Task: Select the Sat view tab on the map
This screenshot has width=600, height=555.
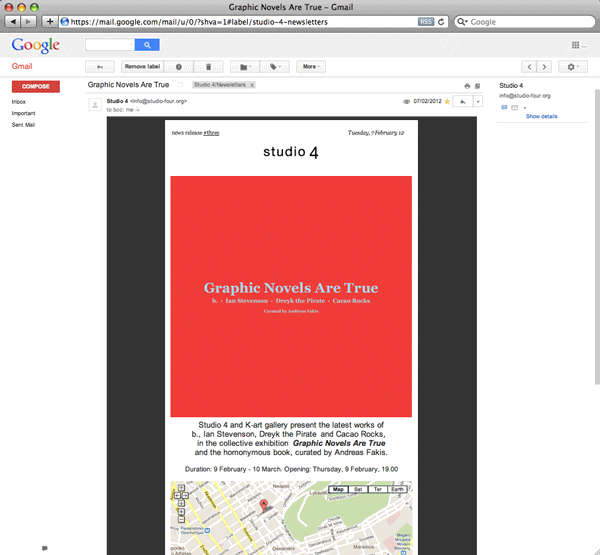Action: [x=358, y=489]
